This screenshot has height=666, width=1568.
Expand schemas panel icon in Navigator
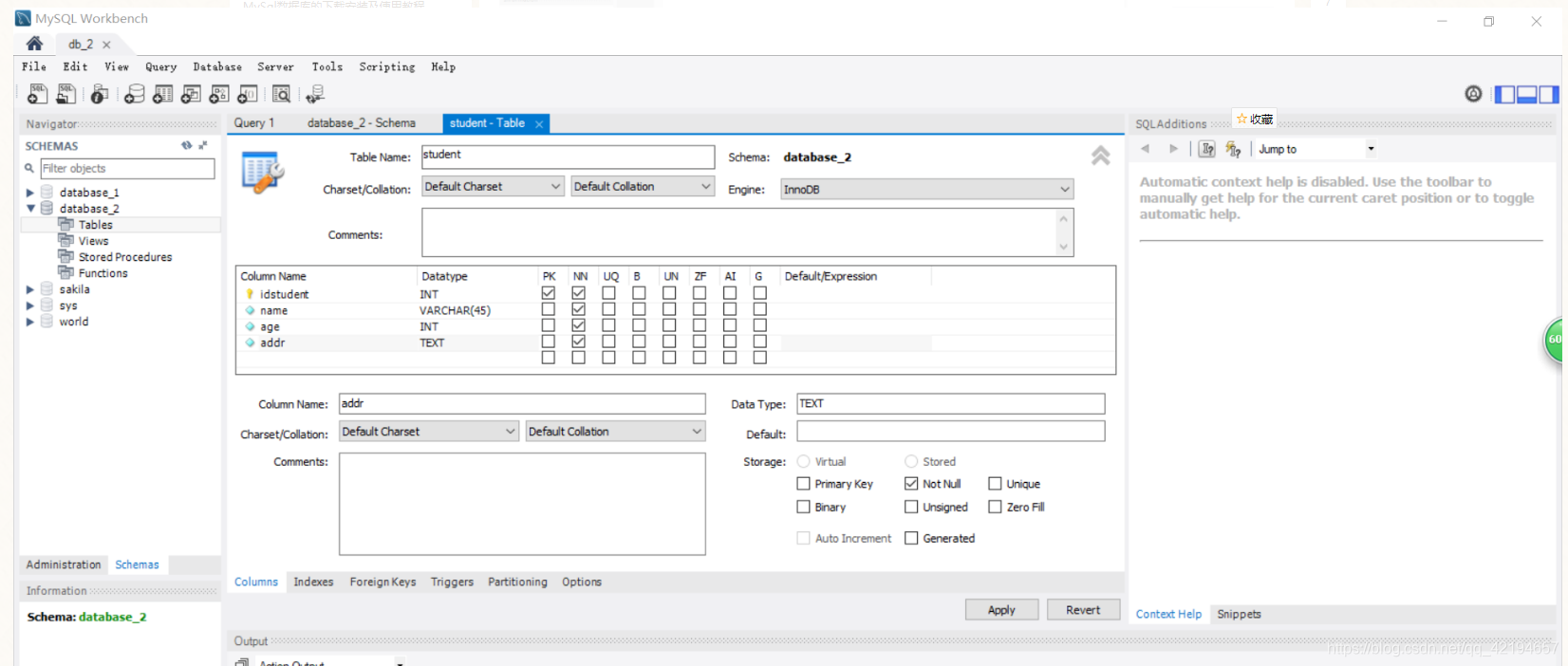tap(203, 145)
